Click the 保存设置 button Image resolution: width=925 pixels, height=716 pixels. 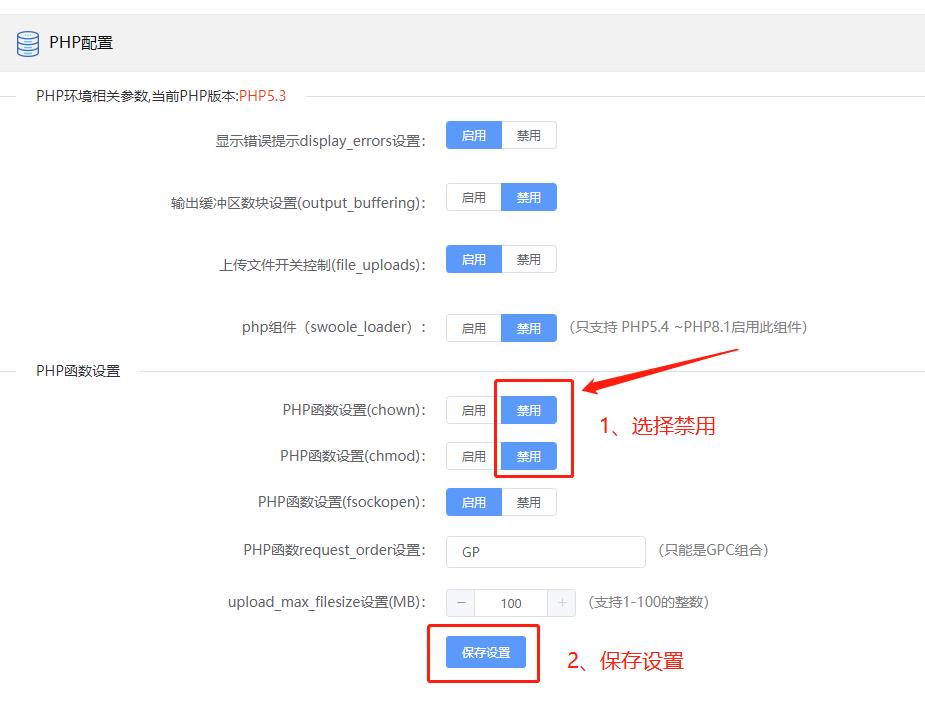tap(486, 653)
